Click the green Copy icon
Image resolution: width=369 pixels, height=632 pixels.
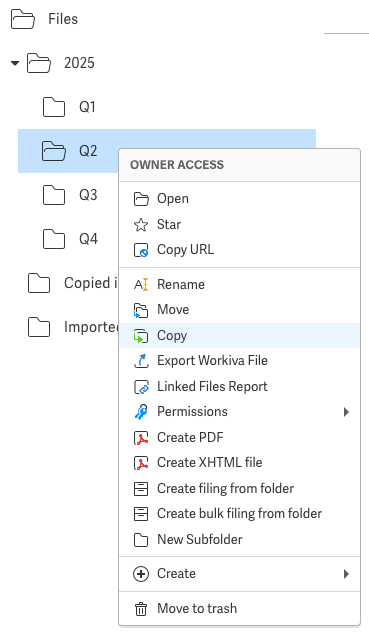click(141, 336)
